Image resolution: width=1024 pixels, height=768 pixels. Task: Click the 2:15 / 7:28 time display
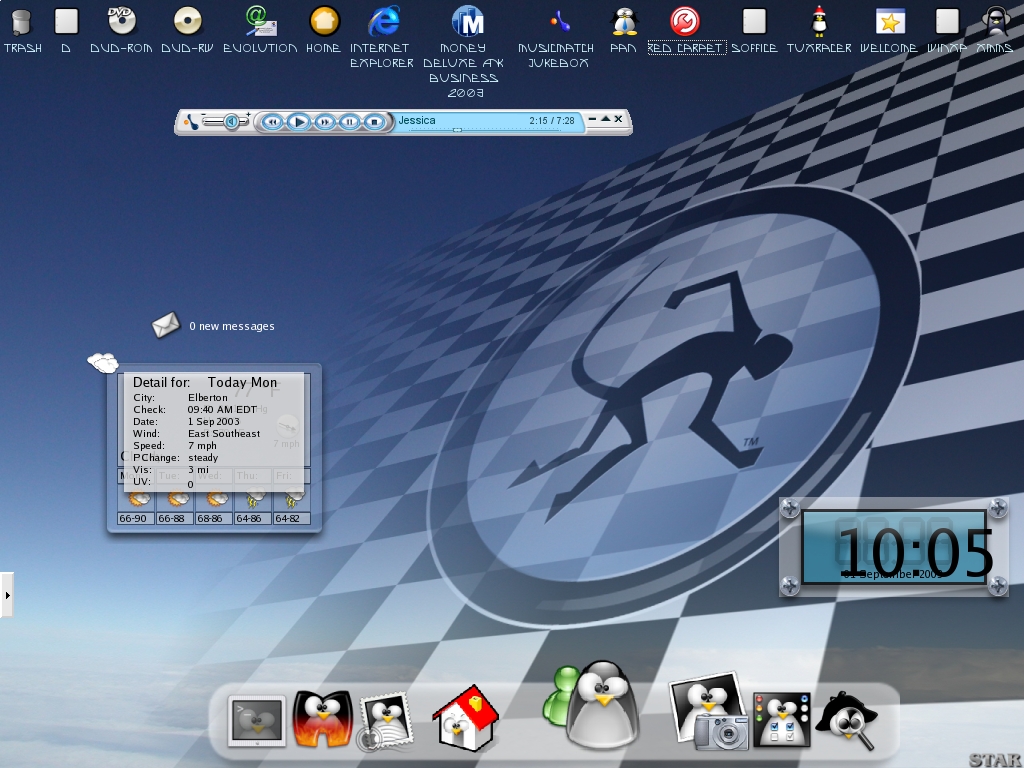(552, 121)
